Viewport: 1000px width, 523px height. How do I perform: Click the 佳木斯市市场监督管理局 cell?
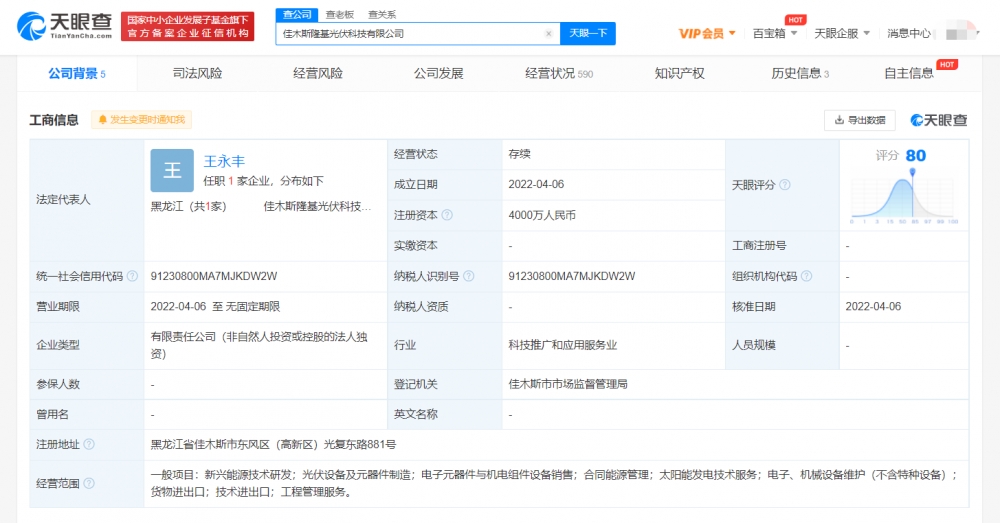[x=568, y=384]
